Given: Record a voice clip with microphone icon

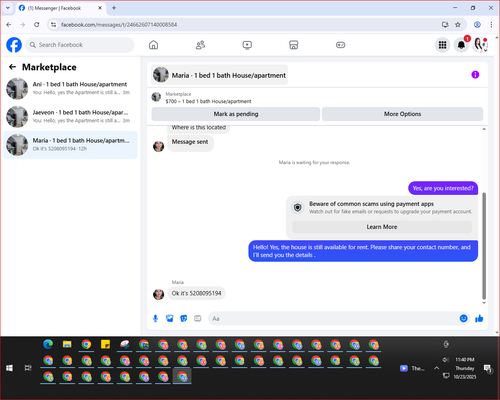Looking at the screenshot, I should (x=155, y=319).
